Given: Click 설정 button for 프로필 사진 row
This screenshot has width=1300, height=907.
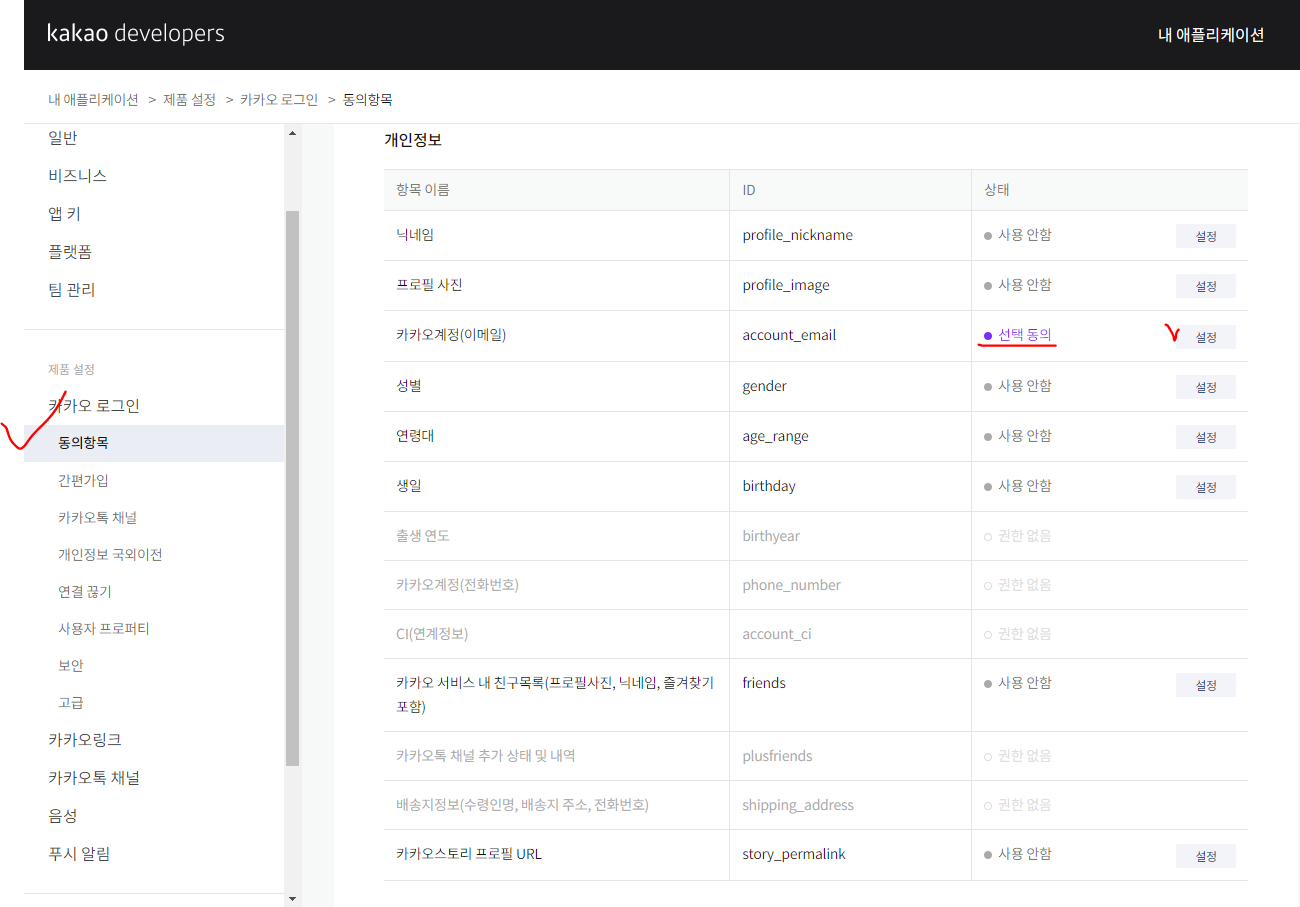Looking at the screenshot, I should pyautogui.click(x=1206, y=286).
